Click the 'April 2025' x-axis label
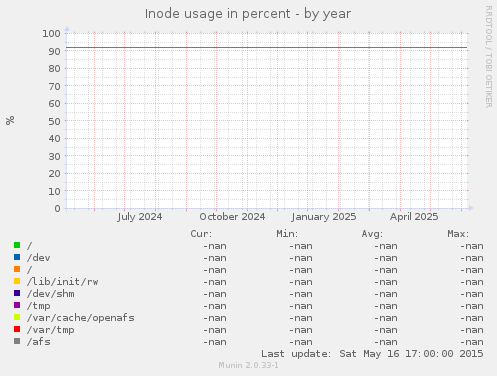This screenshot has width=497, height=376. [x=414, y=217]
